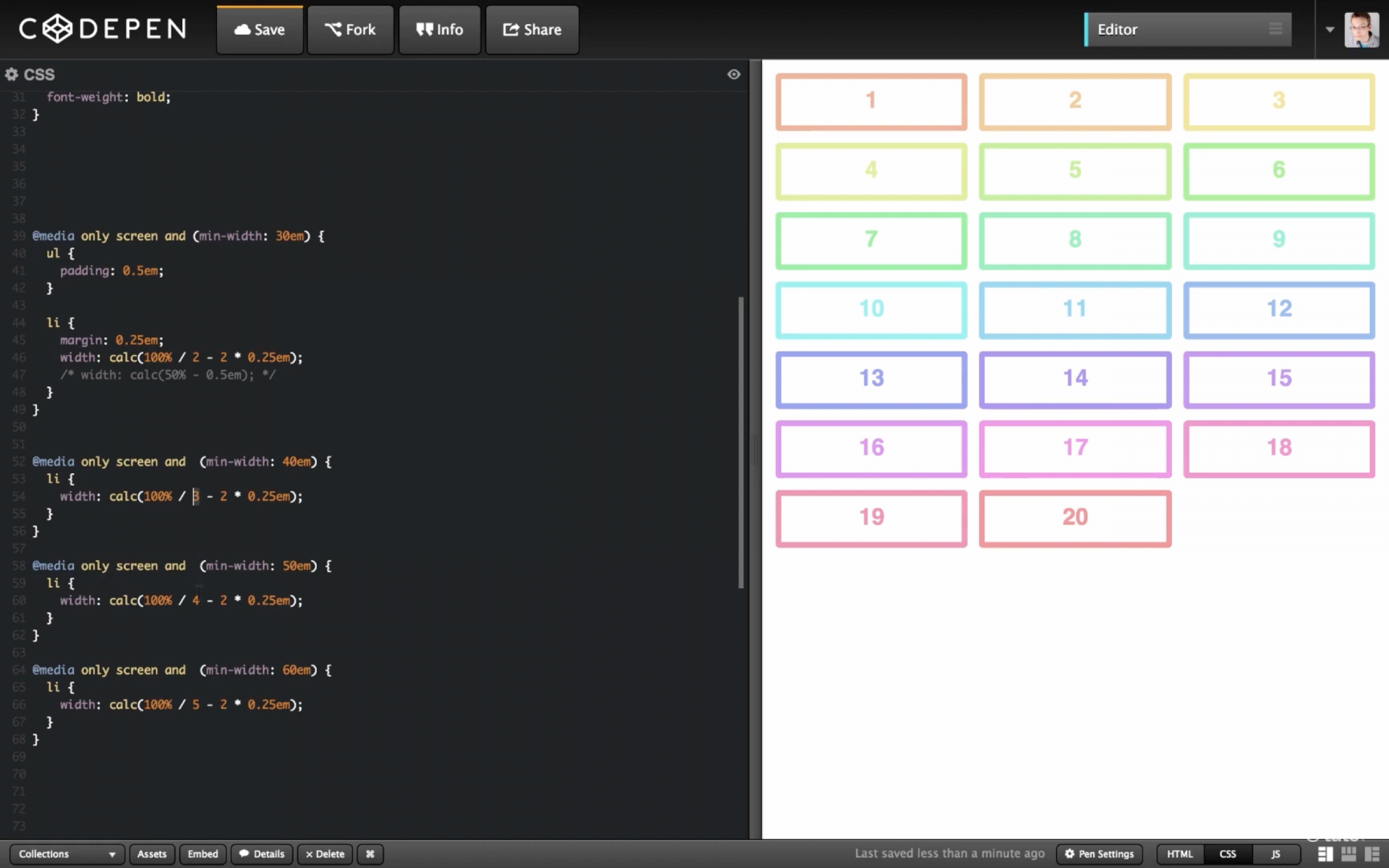1389x868 pixels.
Task: Save the pen using the cloud Save icon
Action: click(259, 30)
